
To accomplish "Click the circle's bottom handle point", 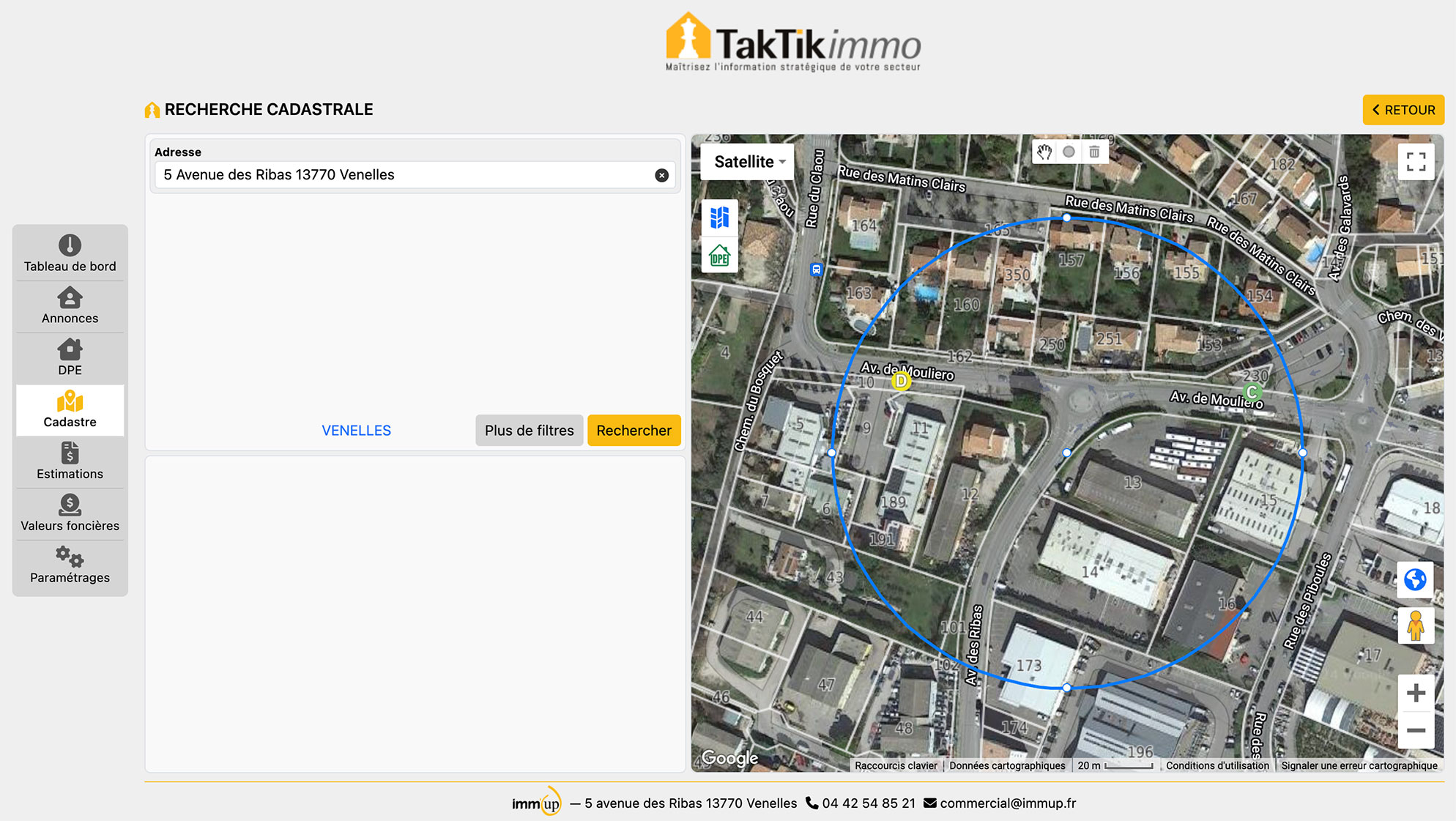I will coord(1066,688).
